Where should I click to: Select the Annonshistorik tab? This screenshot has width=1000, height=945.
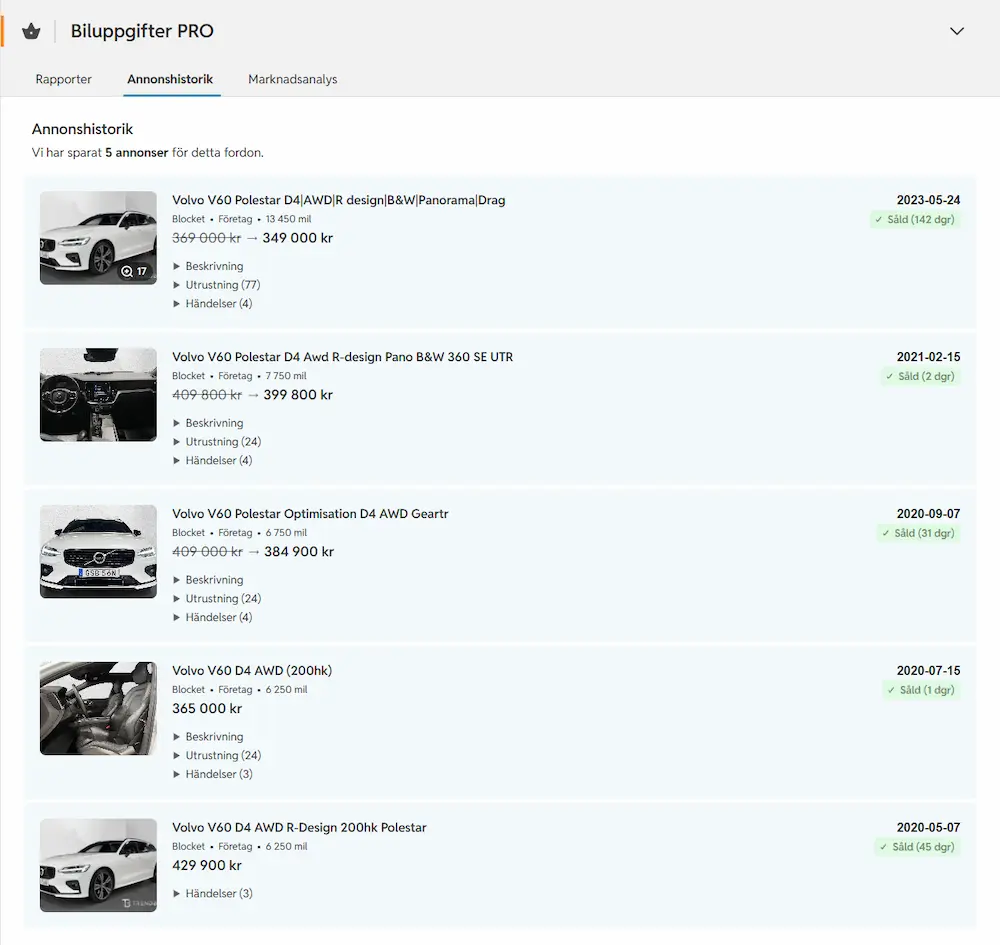click(x=170, y=79)
